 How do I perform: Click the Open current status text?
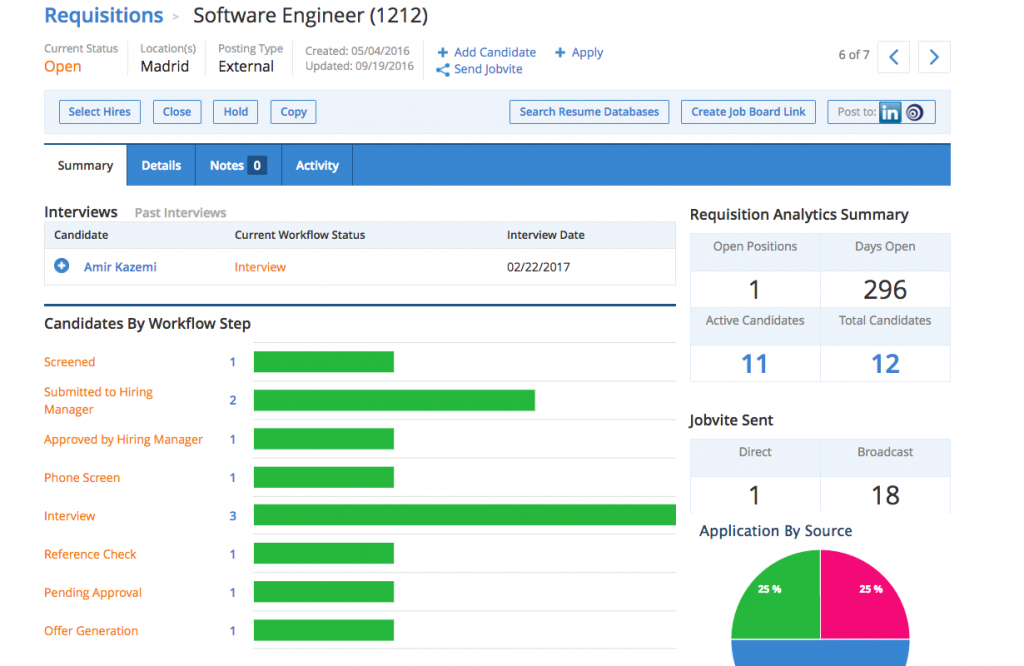[x=63, y=67]
